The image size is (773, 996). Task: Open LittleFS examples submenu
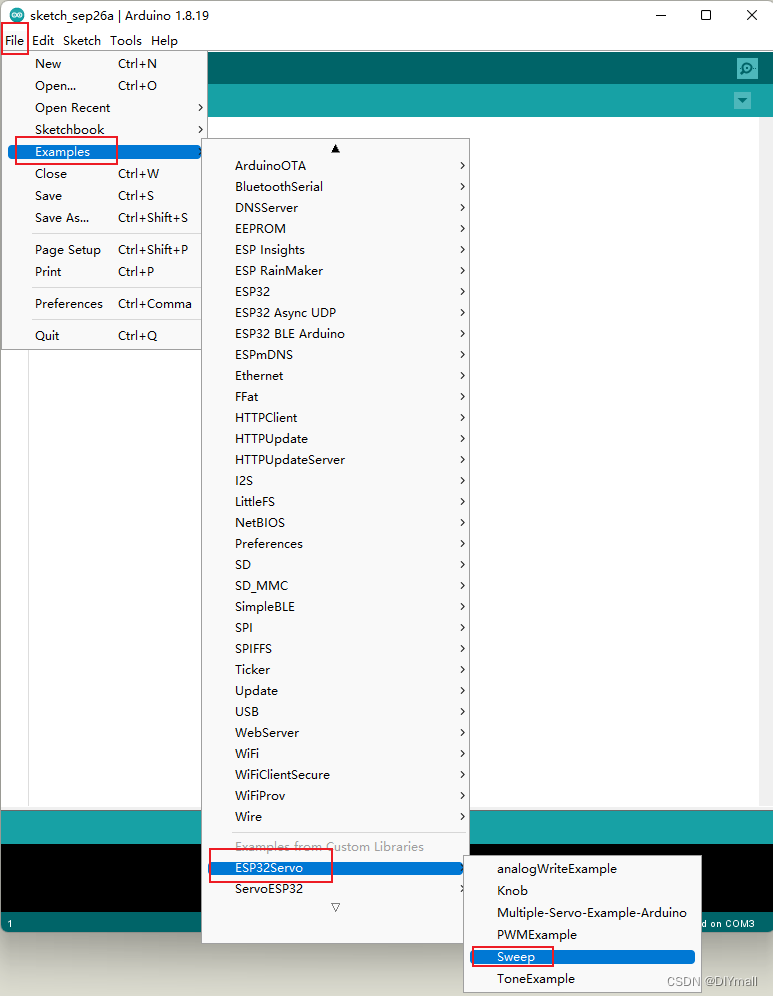336,501
